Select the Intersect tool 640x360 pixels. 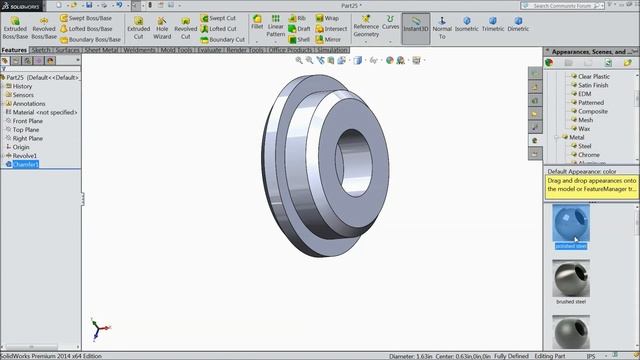pyautogui.click(x=331, y=29)
